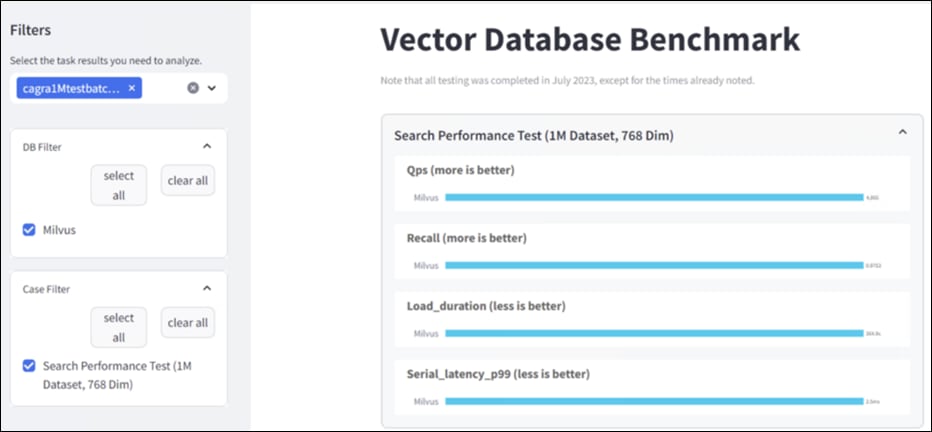
Task: Click the Case Filter header label
Action: tap(46, 289)
